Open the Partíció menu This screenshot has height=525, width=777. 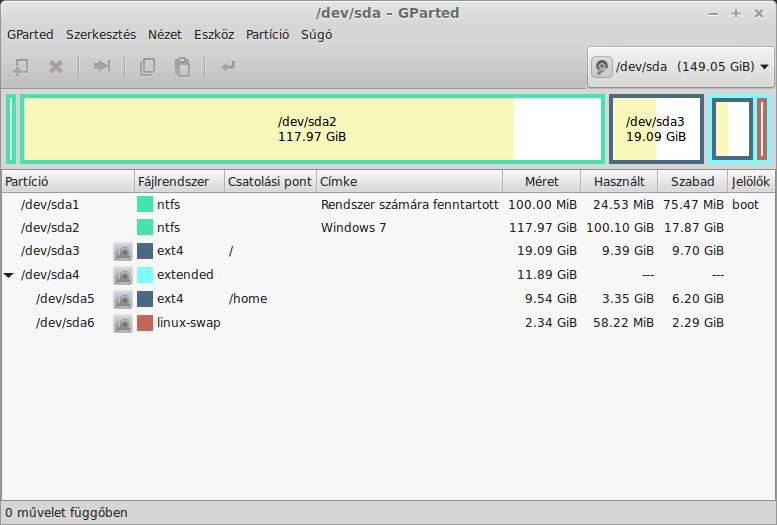pyautogui.click(x=268, y=35)
